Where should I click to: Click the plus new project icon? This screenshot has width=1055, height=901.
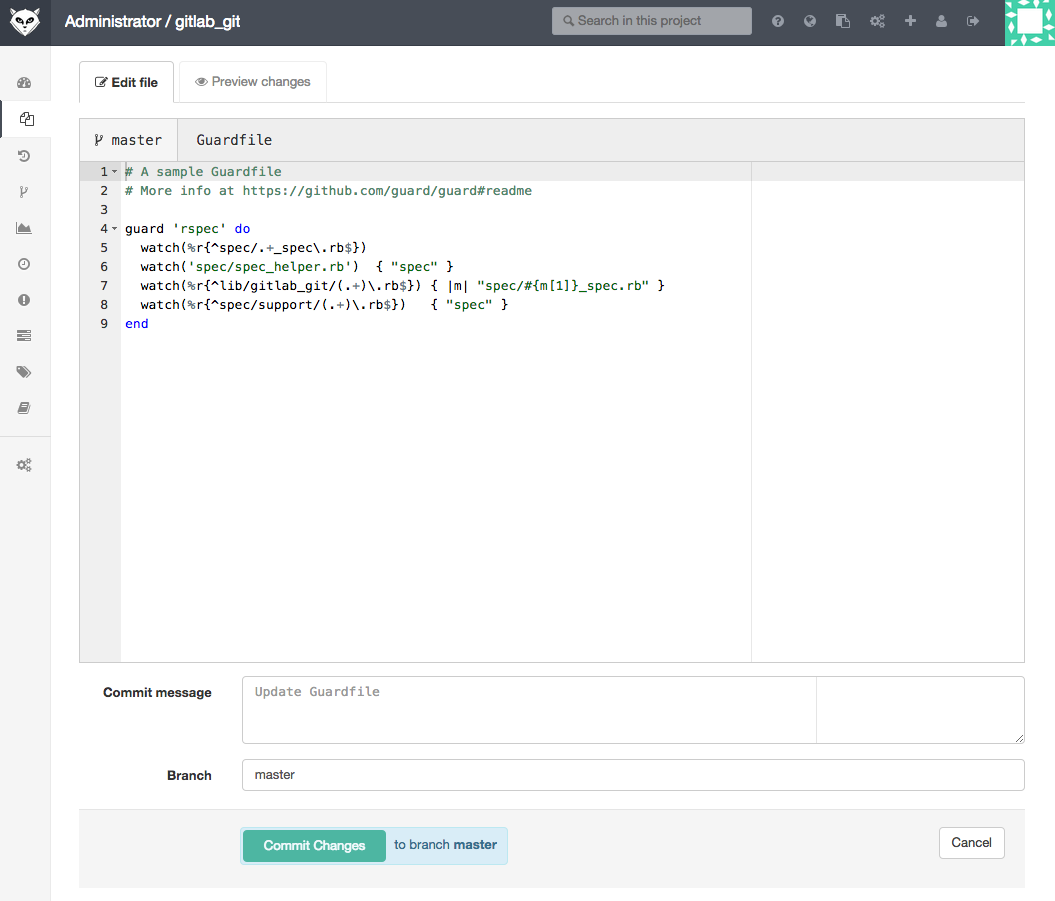point(910,21)
